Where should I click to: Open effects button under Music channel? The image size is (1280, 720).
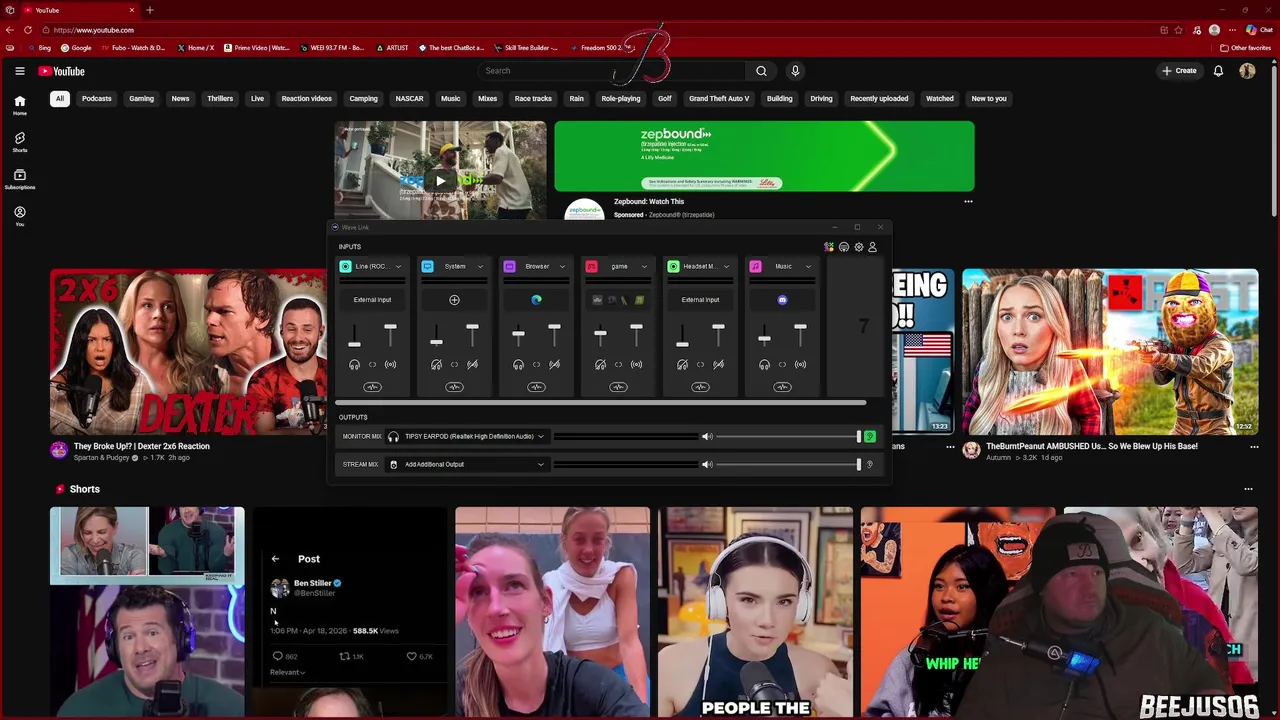(x=782, y=387)
